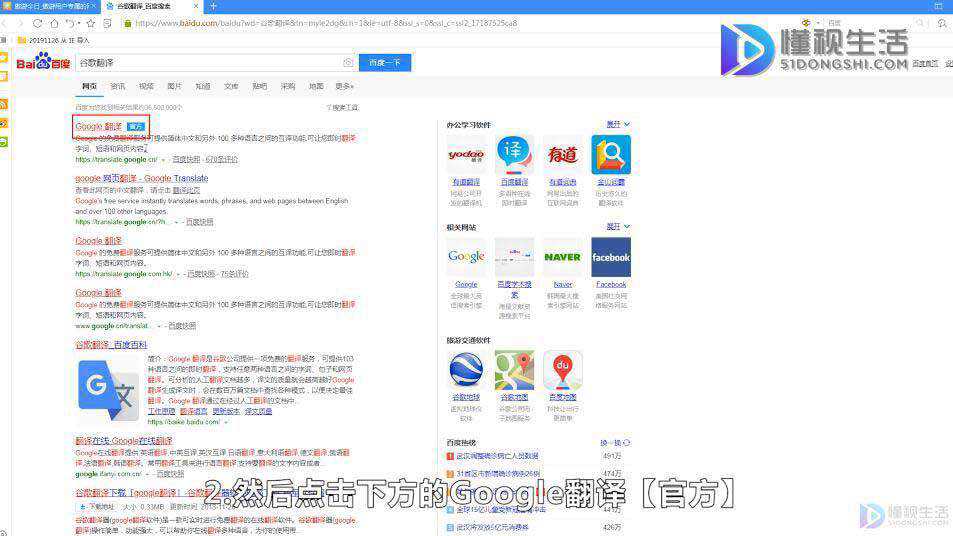Click the Naver text link under 相关网站
The height and width of the screenshot is (536, 953).
coord(563,284)
